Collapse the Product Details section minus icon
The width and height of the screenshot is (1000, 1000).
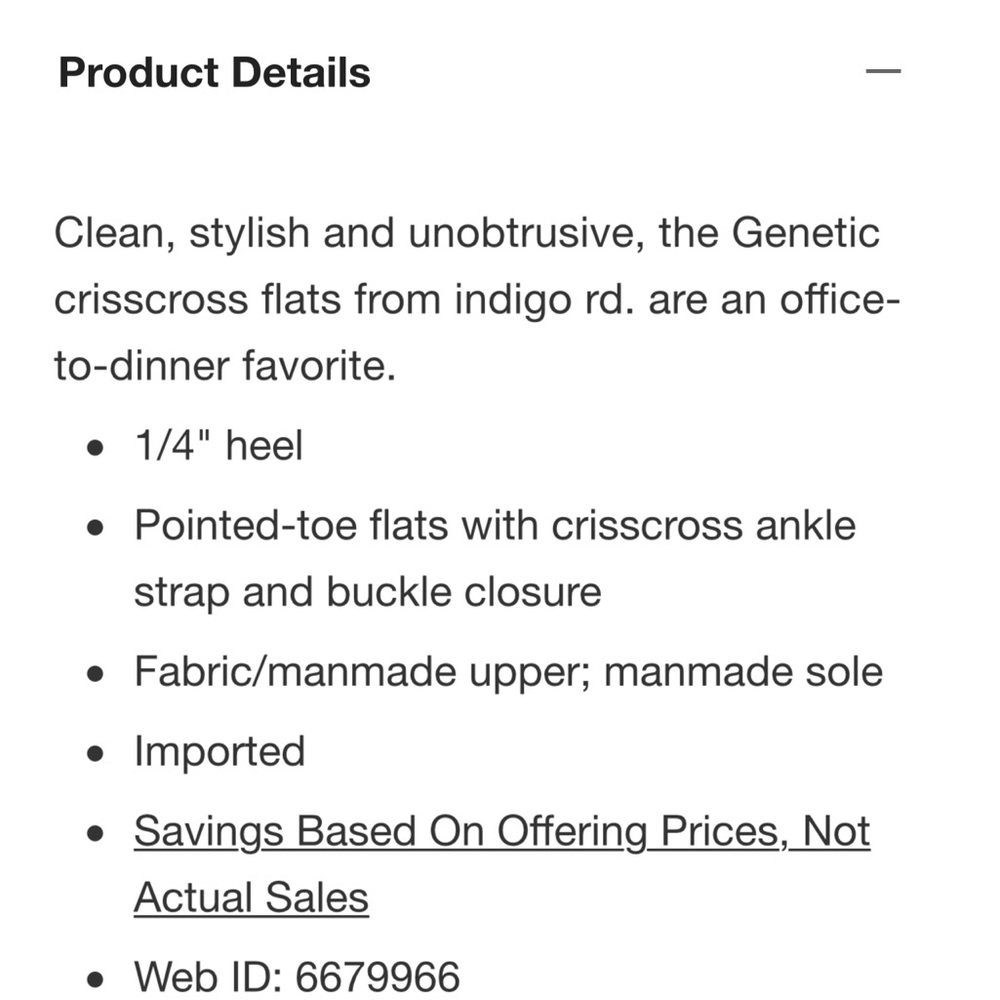click(x=883, y=72)
